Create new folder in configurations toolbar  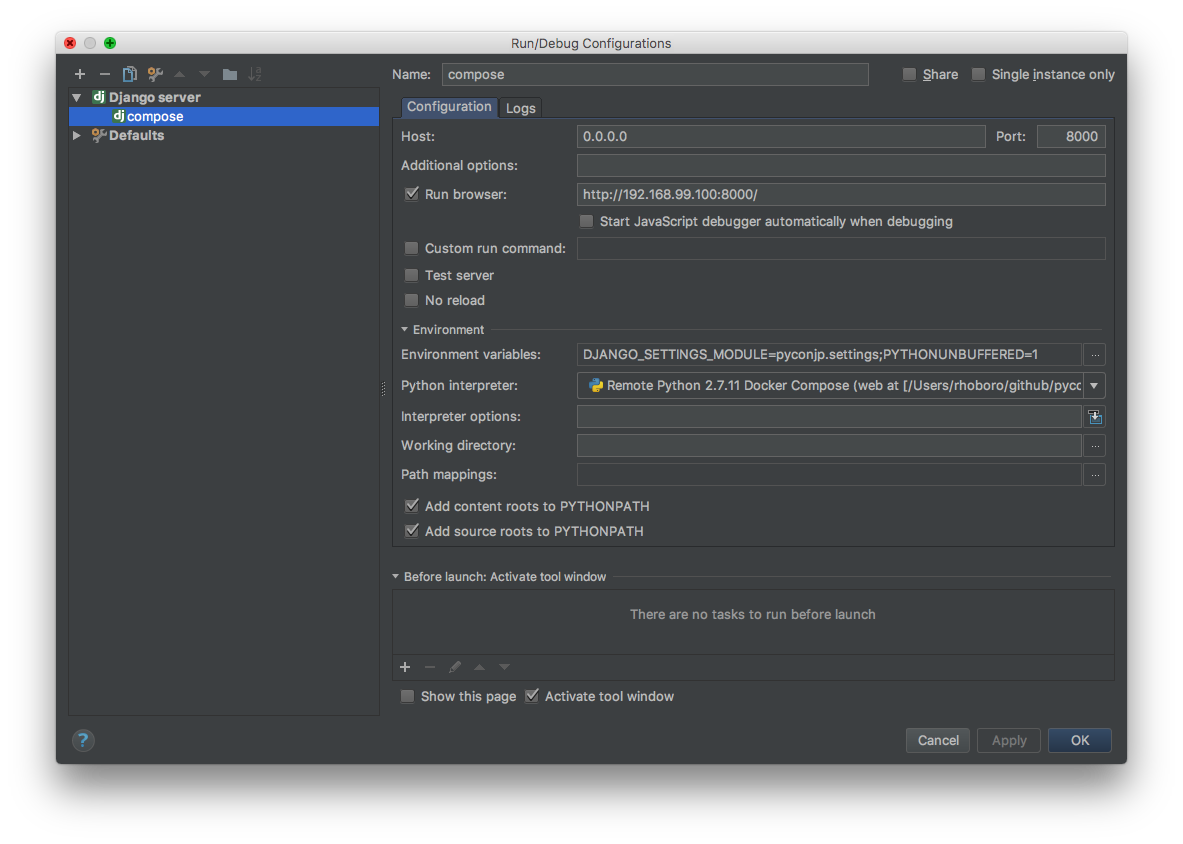tap(230, 74)
